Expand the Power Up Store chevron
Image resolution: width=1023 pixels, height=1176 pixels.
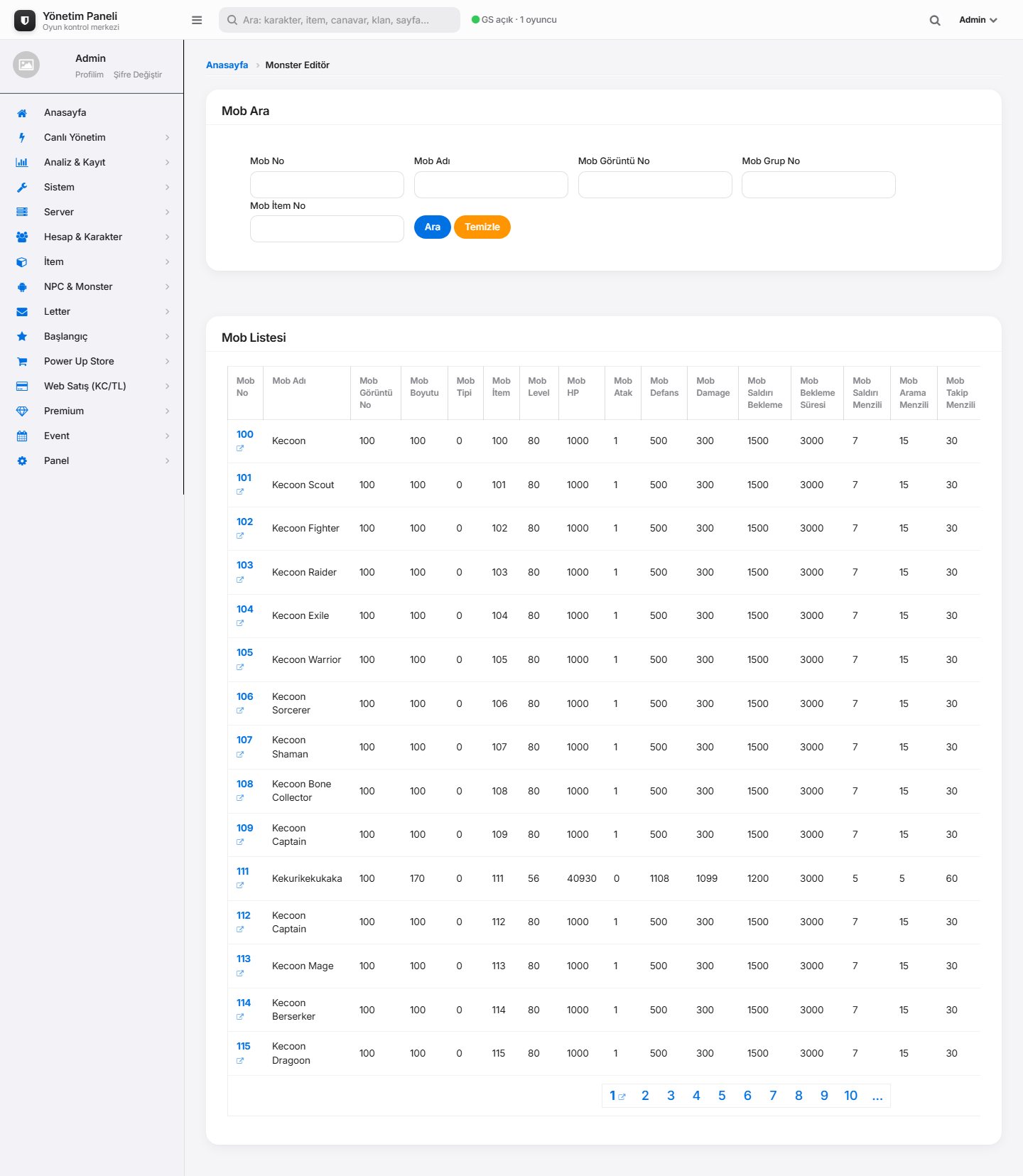[168, 362]
